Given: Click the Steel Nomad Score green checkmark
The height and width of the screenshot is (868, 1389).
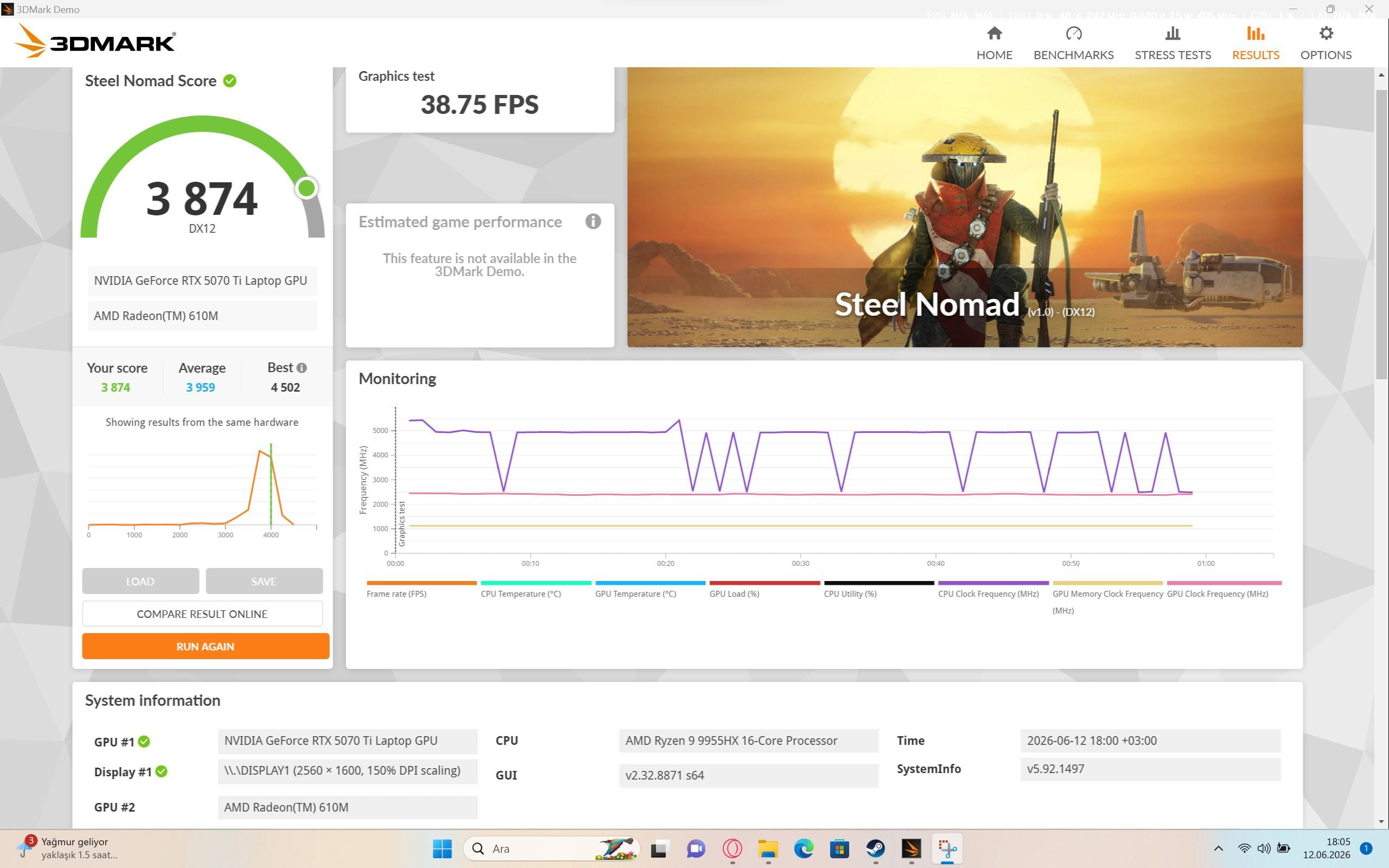Looking at the screenshot, I should [x=230, y=81].
